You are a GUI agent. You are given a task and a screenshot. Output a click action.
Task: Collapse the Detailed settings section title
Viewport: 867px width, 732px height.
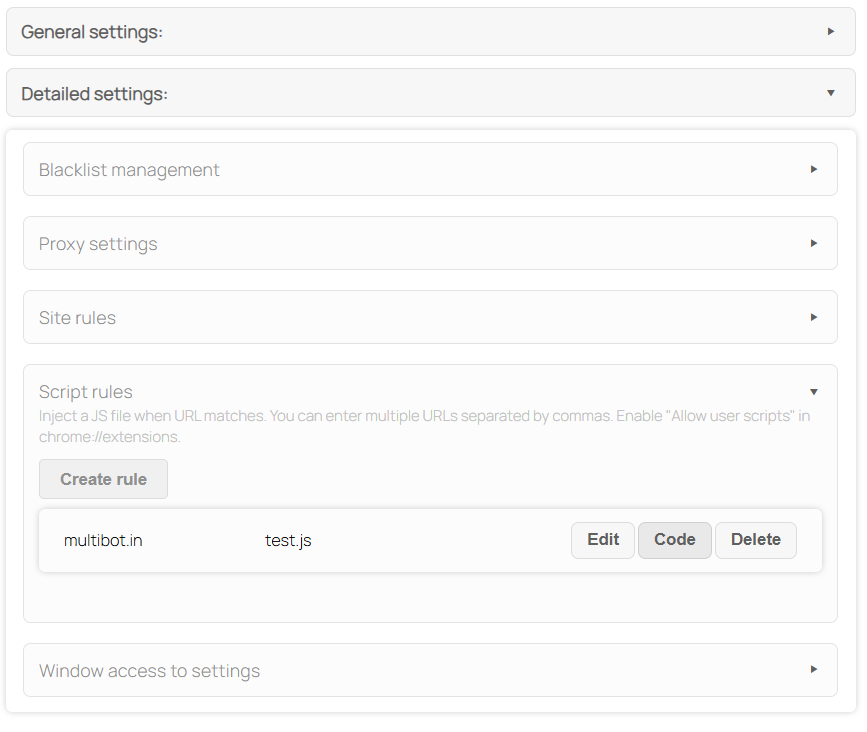point(94,94)
